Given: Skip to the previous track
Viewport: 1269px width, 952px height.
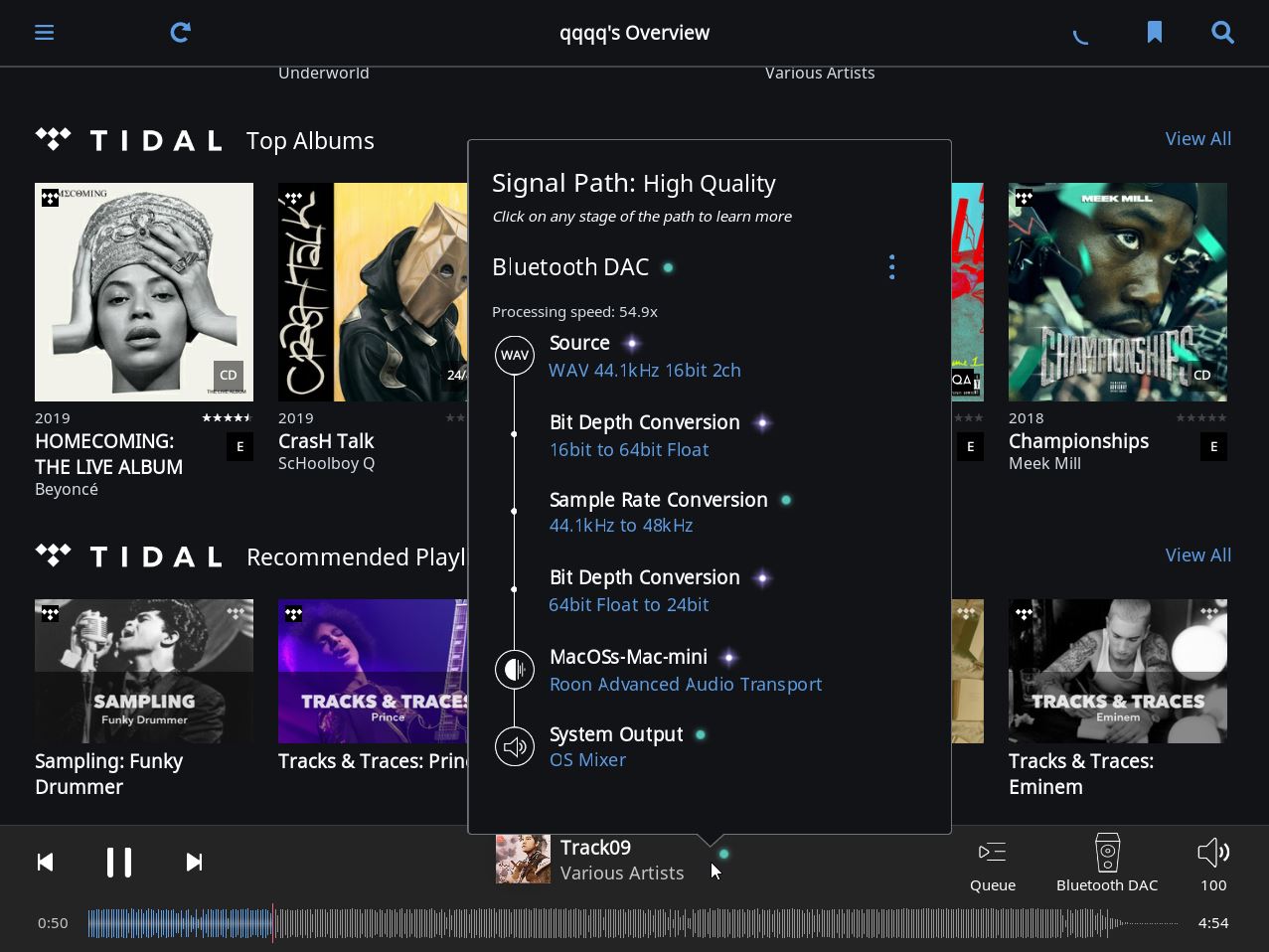Looking at the screenshot, I should tap(45, 862).
